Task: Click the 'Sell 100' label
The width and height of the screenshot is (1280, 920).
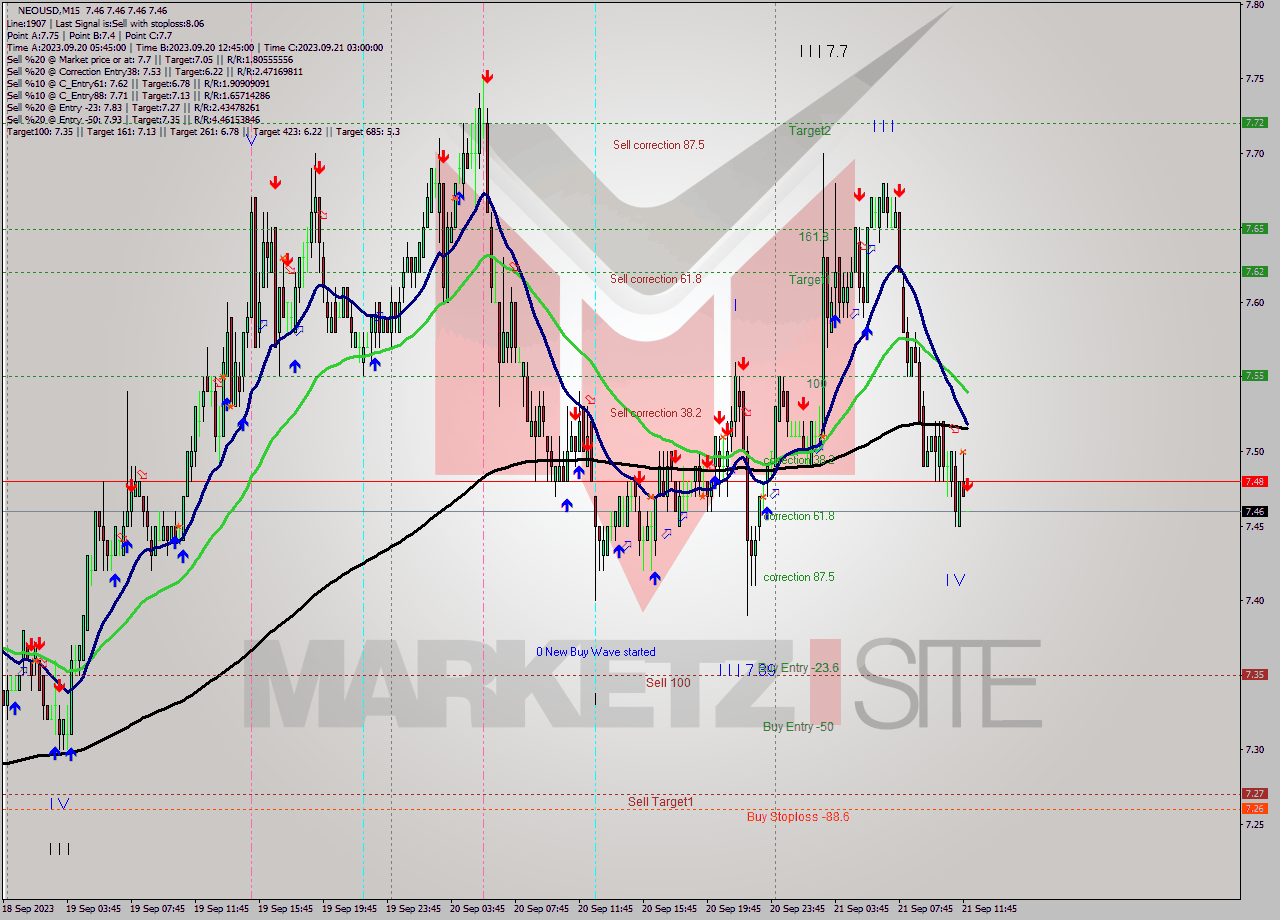Action: [x=668, y=683]
